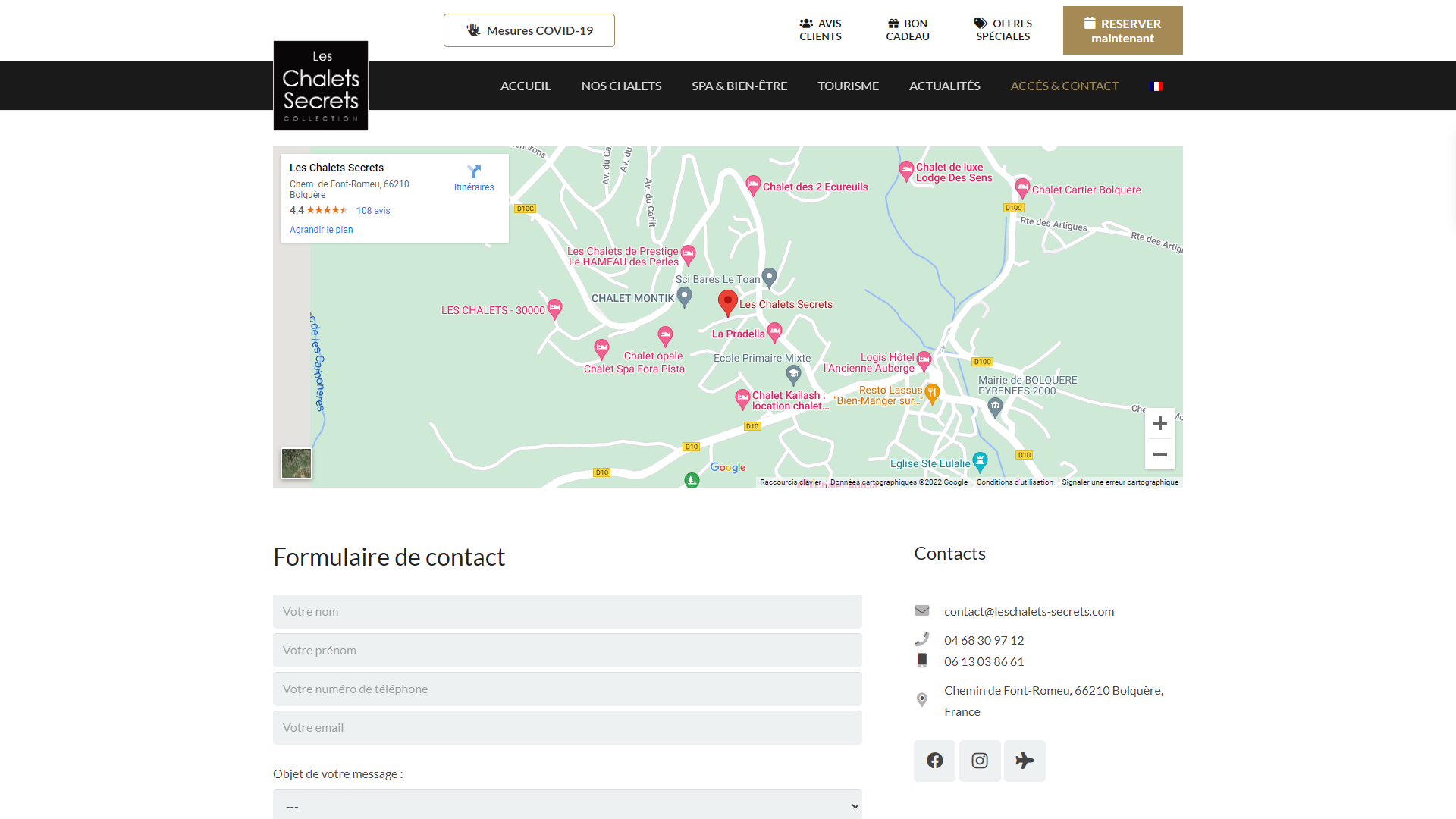Viewport: 1456px width, 819px height.
Task: Click mobile number 06 13 03 86 61
Action: point(984,661)
